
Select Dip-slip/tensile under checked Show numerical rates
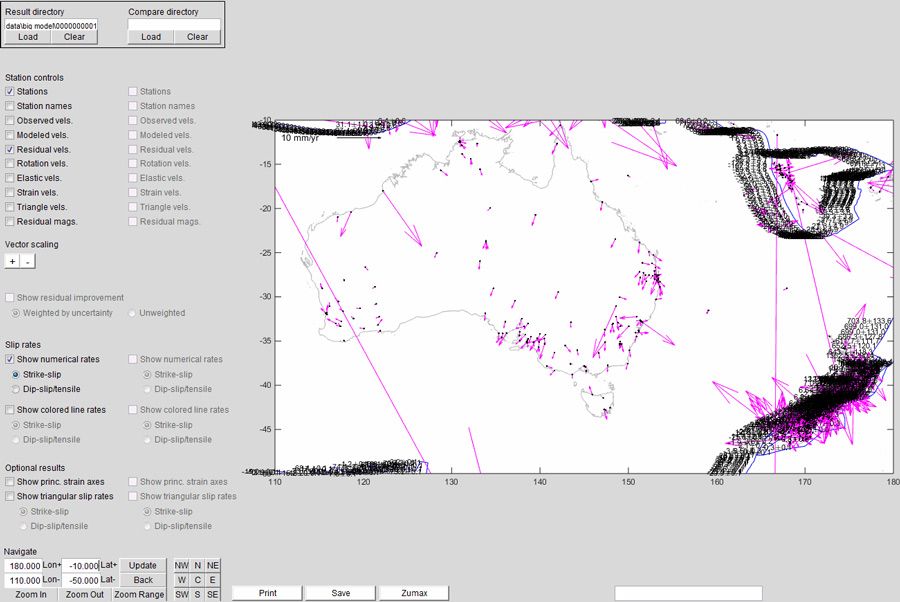15,389
